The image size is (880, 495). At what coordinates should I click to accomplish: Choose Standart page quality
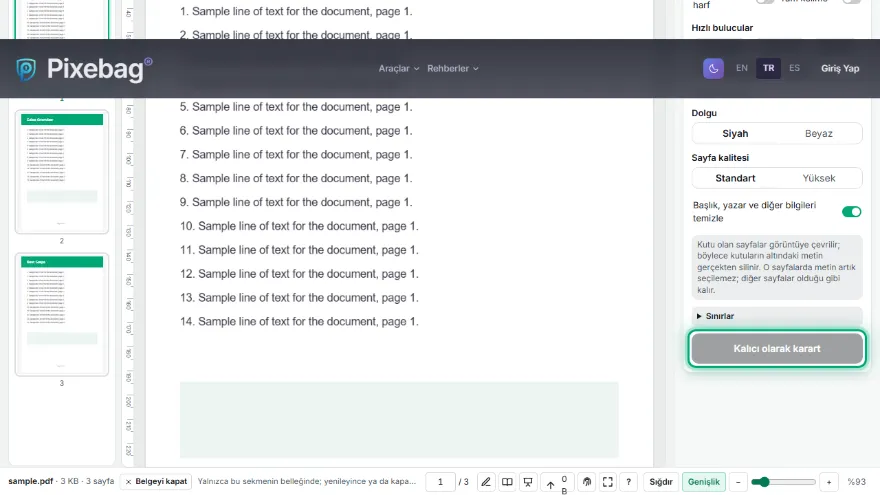pyautogui.click(x=735, y=178)
